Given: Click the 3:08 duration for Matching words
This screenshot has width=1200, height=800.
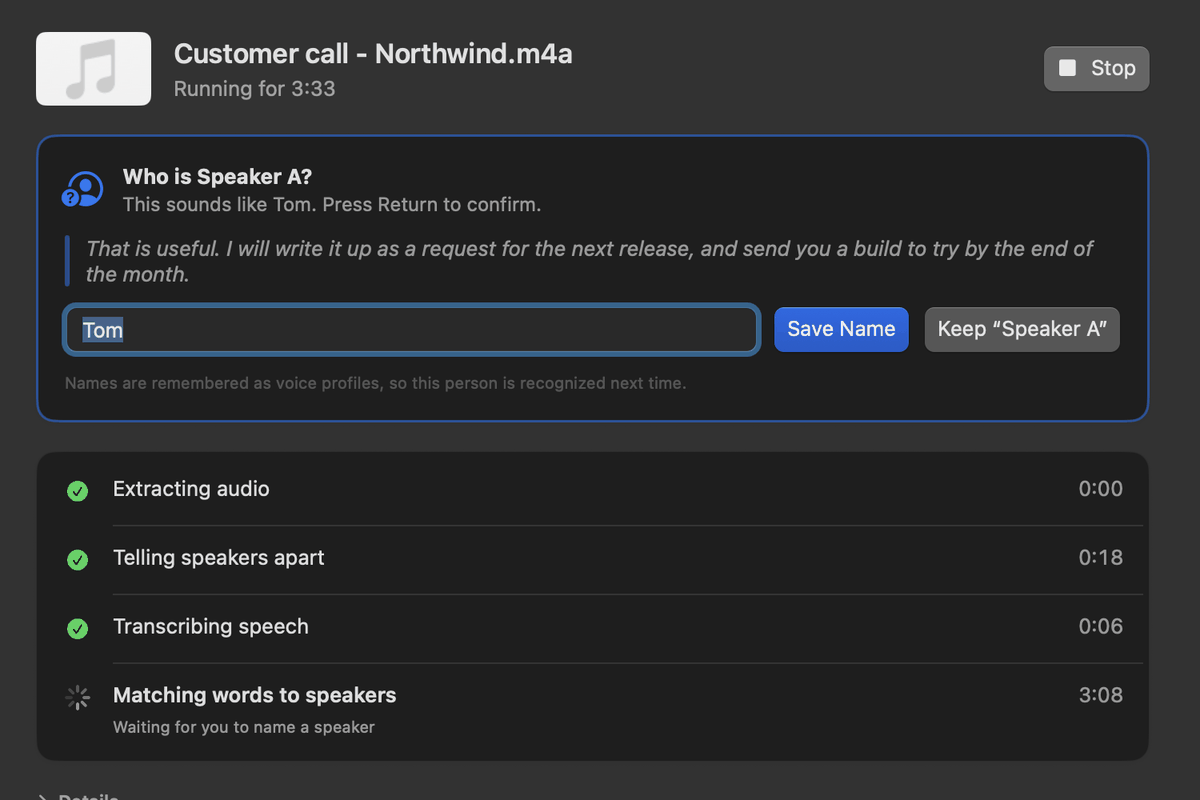Looking at the screenshot, I should point(1100,695).
